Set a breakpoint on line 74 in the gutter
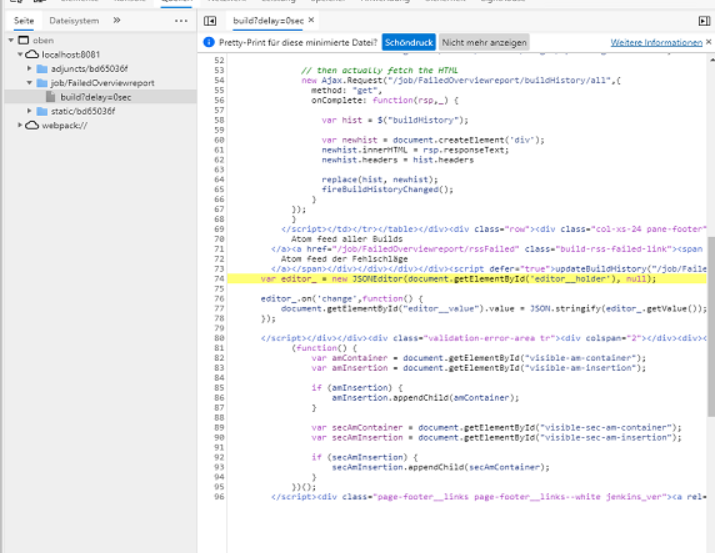Image resolution: width=715 pixels, height=553 pixels. pyautogui.click(x=219, y=279)
